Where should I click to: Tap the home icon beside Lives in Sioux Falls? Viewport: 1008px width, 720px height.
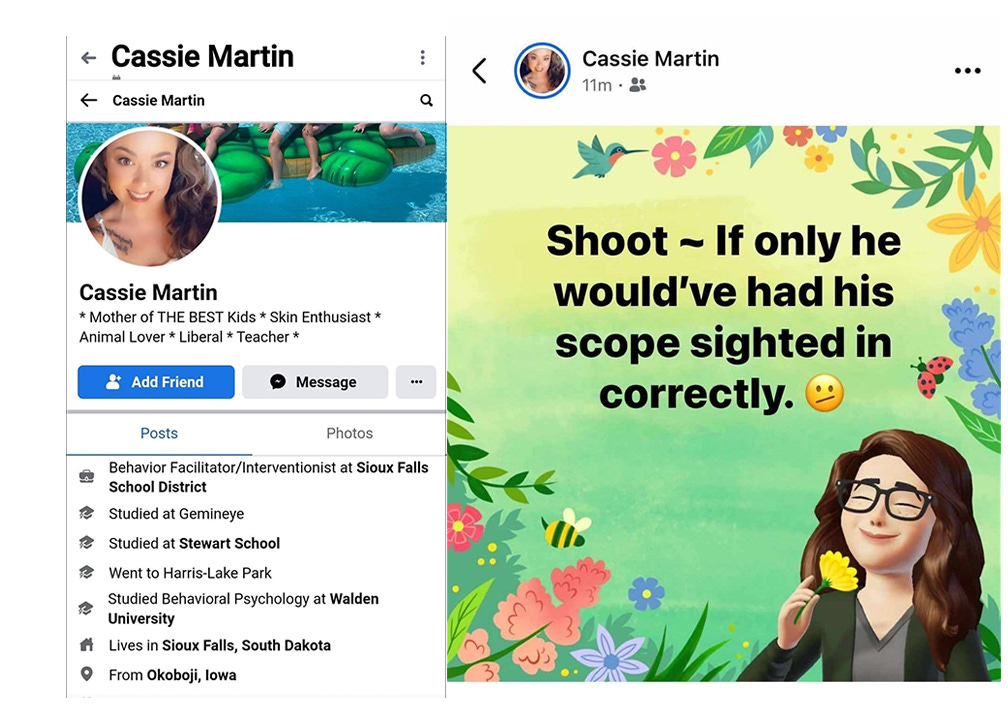coord(86,645)
